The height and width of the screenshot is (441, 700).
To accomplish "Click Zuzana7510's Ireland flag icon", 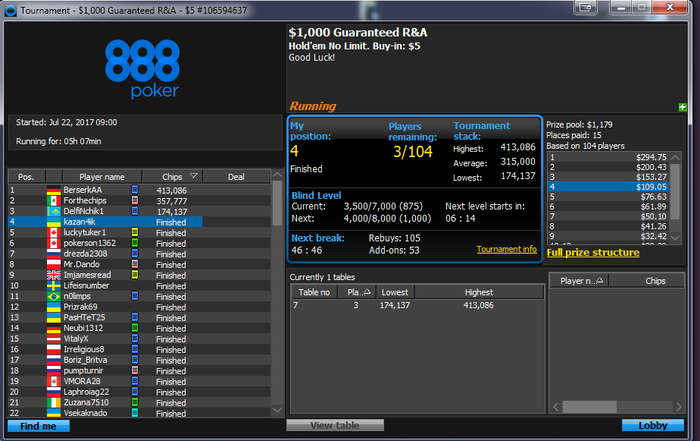I will click(54, 403).
